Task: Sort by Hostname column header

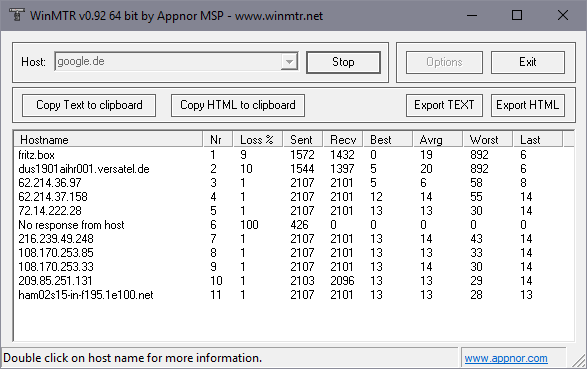Action: tap(109, 140)
